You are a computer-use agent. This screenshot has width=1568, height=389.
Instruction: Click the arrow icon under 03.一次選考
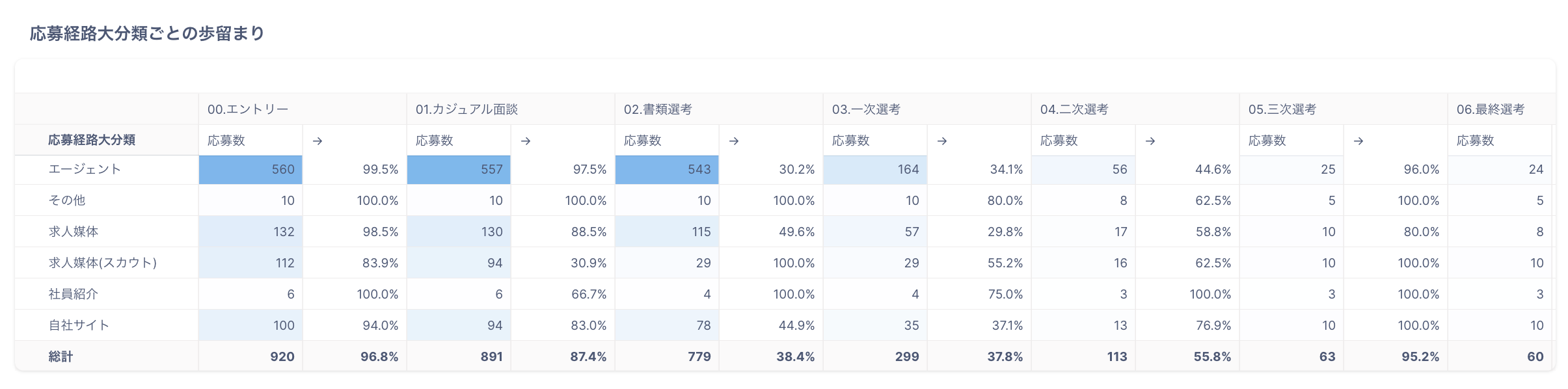pyautogui.click(x=942, y=141)
